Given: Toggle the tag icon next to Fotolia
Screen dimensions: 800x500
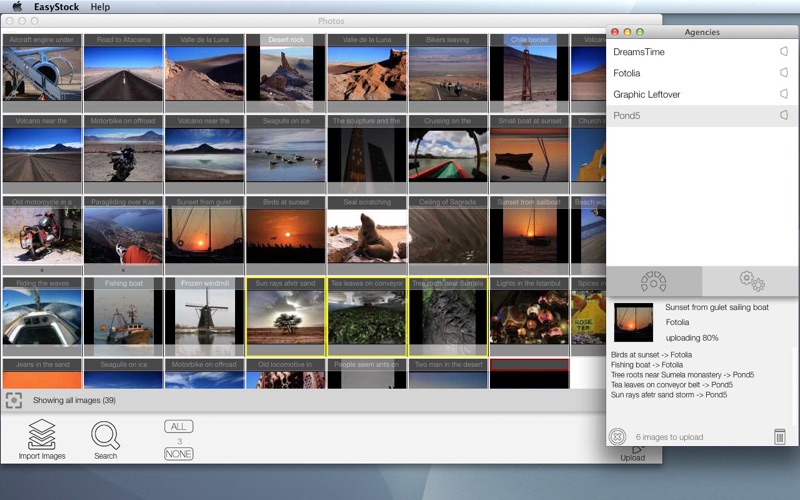Looking at the screenshot, I should pos(784,73).
